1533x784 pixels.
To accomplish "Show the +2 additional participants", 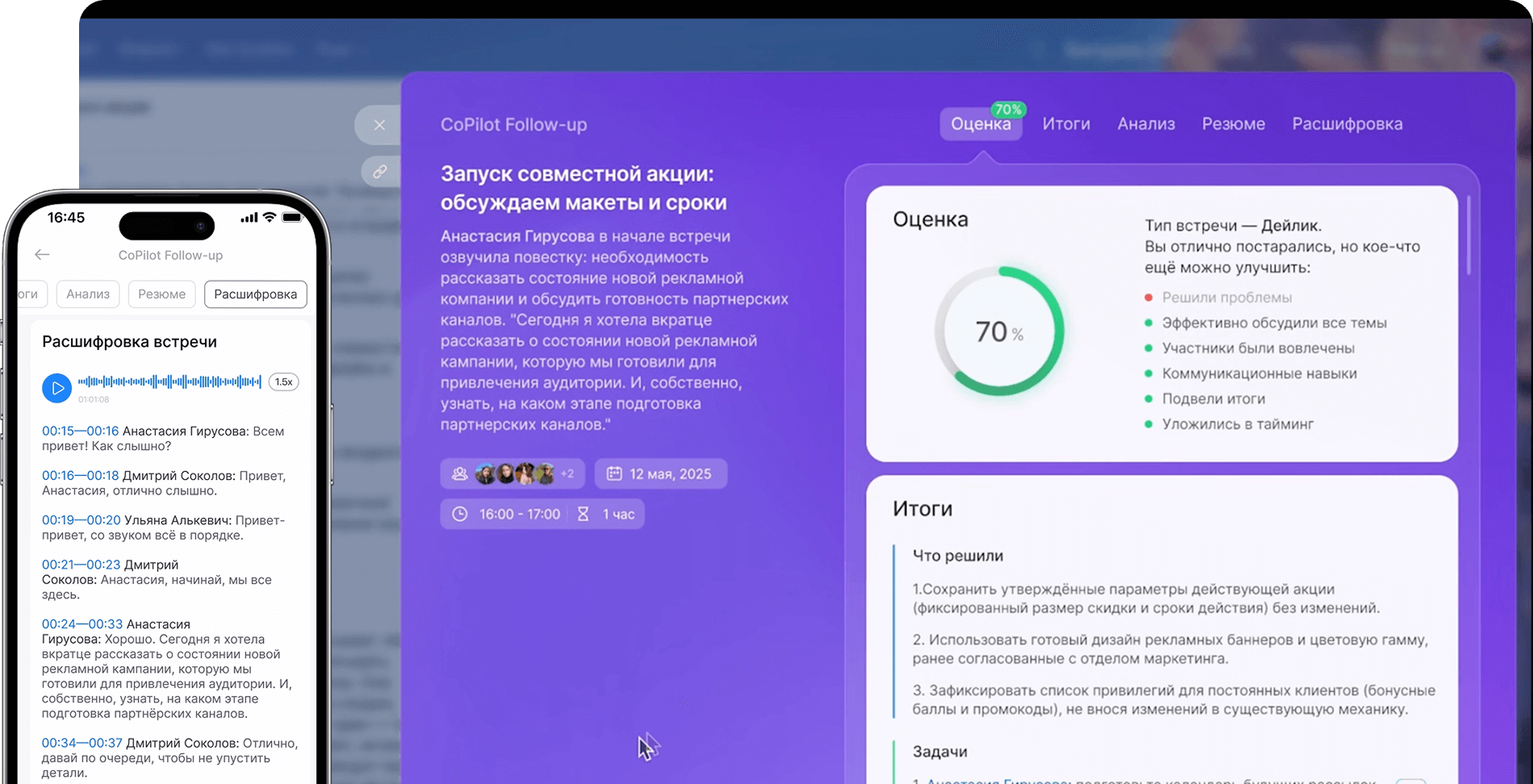I will (567, 473).
